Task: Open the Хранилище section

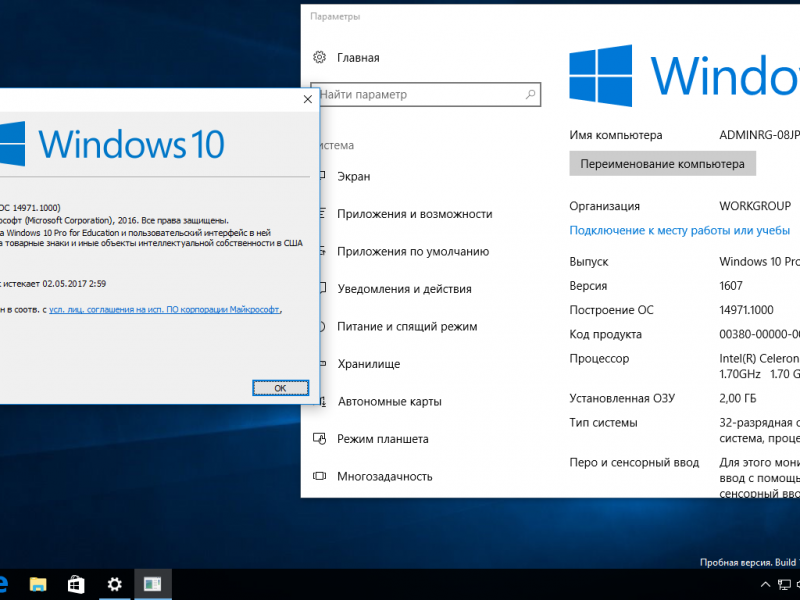Action: (368, 364)
